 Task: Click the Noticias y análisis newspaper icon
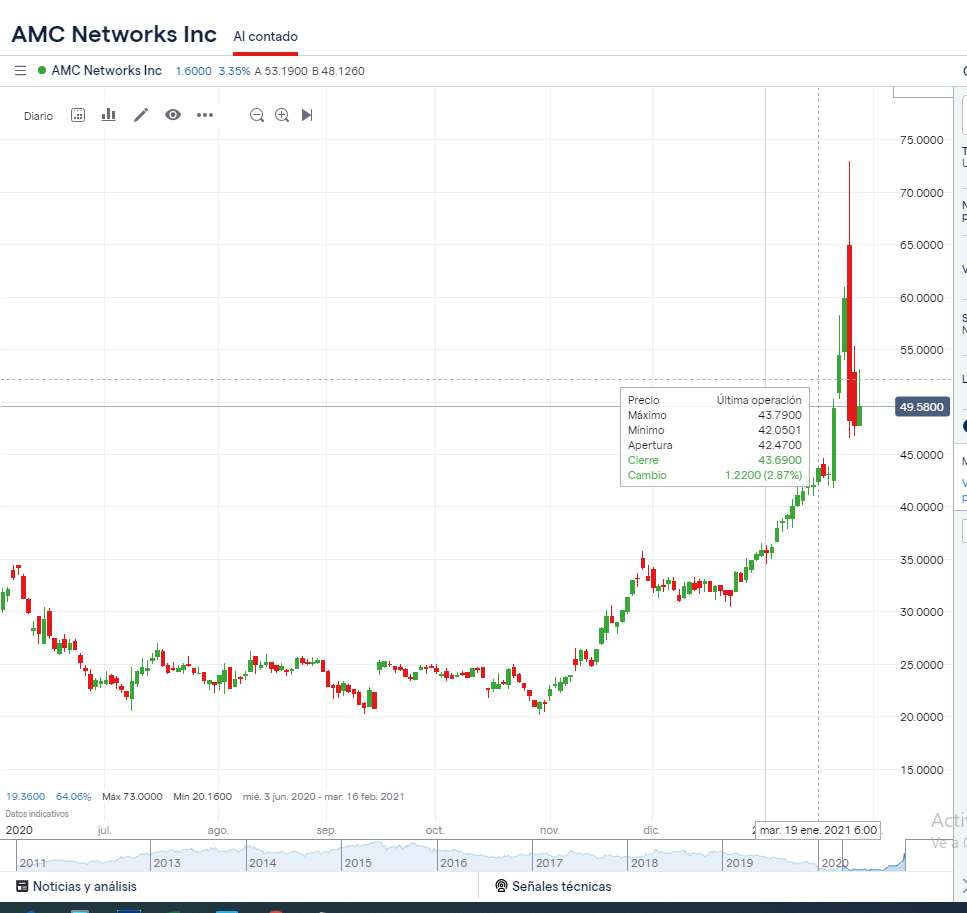point(22,886)
